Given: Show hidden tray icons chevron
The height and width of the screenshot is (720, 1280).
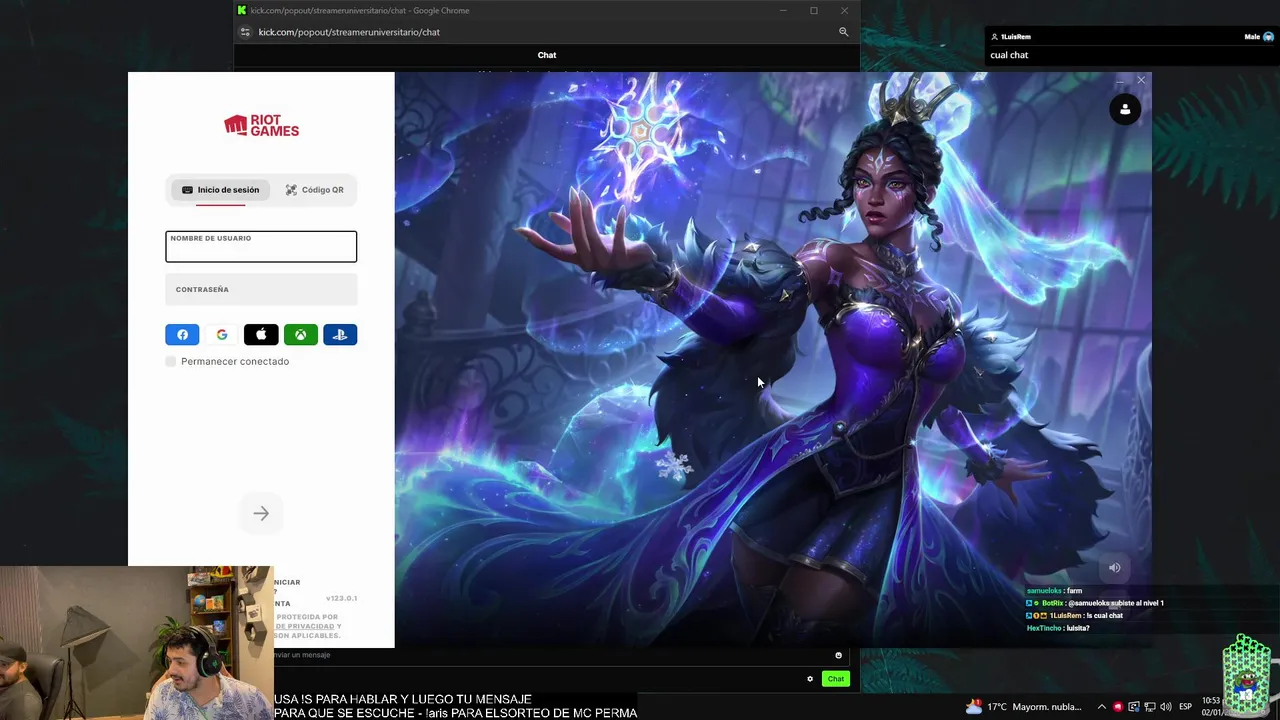Looking at the screenshot, I should pos(1101,707).
